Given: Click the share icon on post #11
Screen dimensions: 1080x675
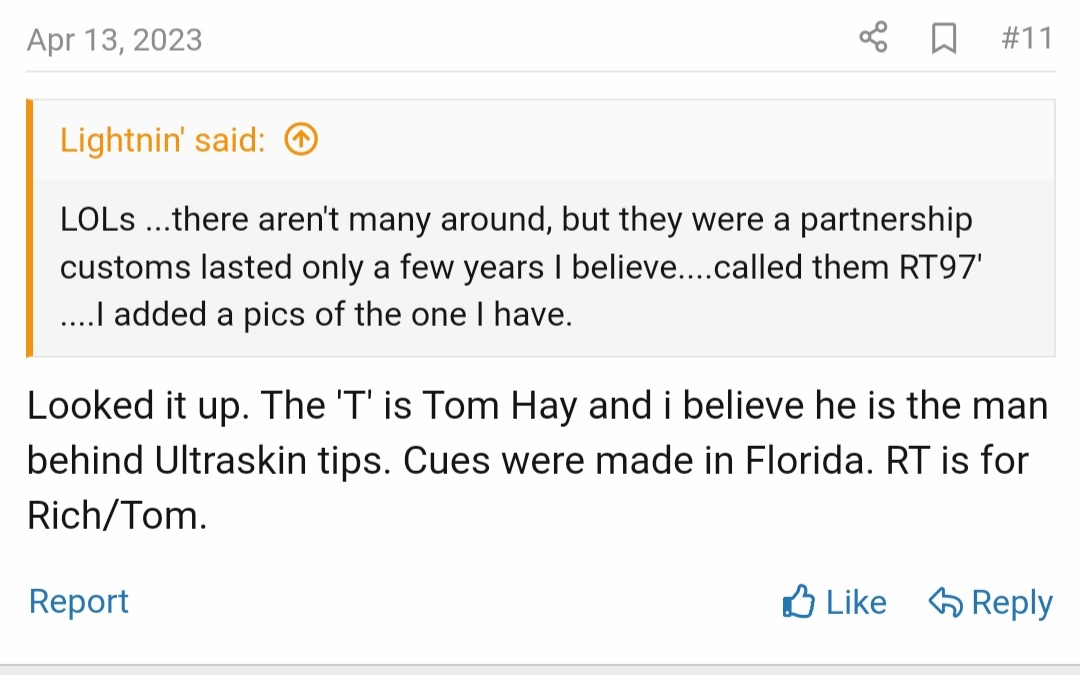Looking at the screenshot, I should (873, 39).
